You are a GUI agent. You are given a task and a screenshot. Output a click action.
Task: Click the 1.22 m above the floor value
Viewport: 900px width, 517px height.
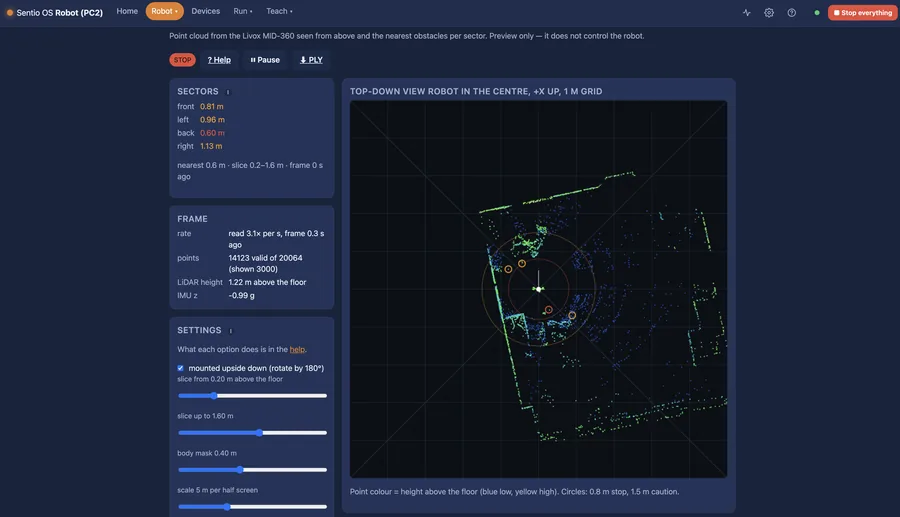[267, 282]
